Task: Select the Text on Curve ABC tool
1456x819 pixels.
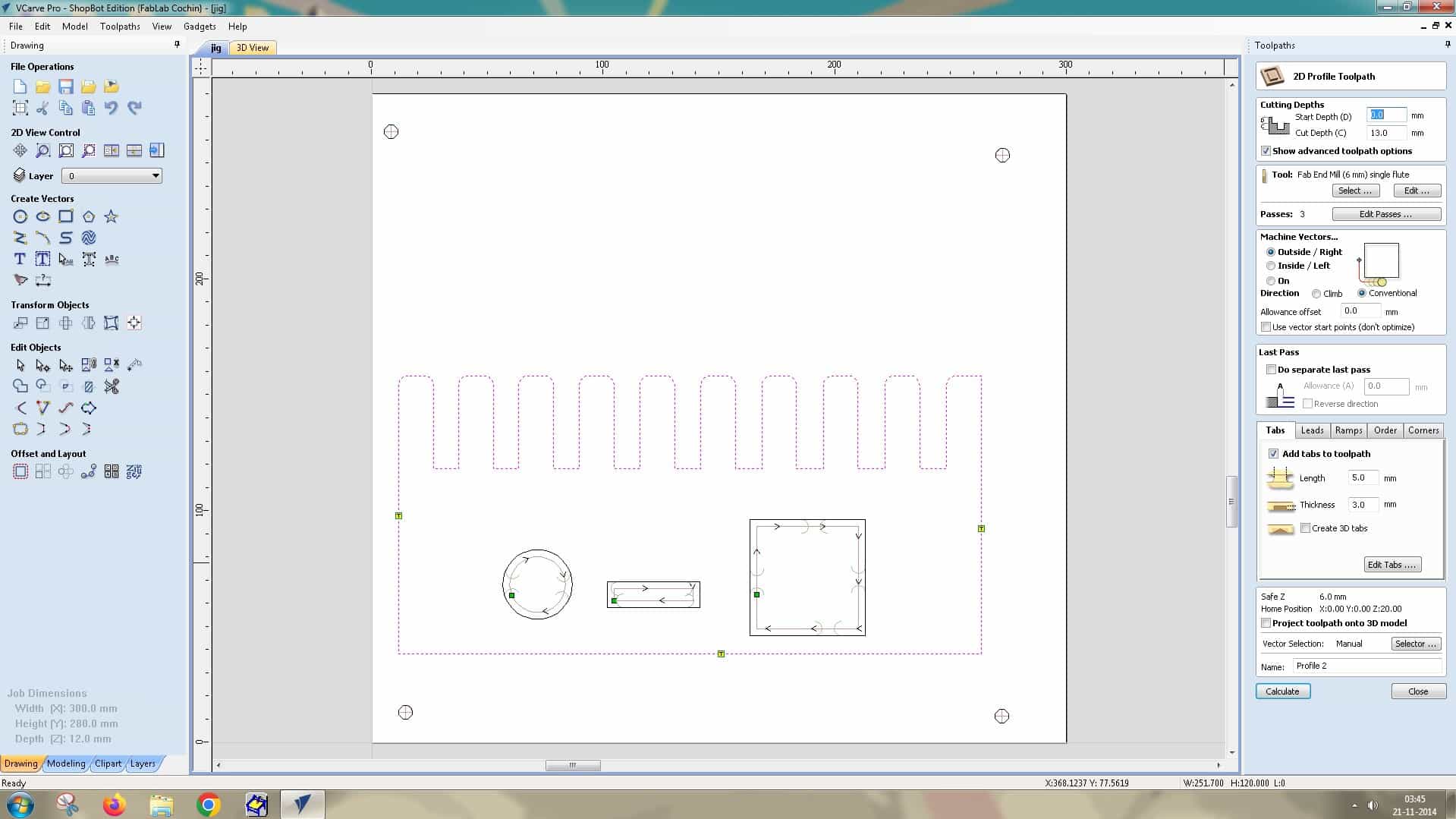Action: [112, 259]
